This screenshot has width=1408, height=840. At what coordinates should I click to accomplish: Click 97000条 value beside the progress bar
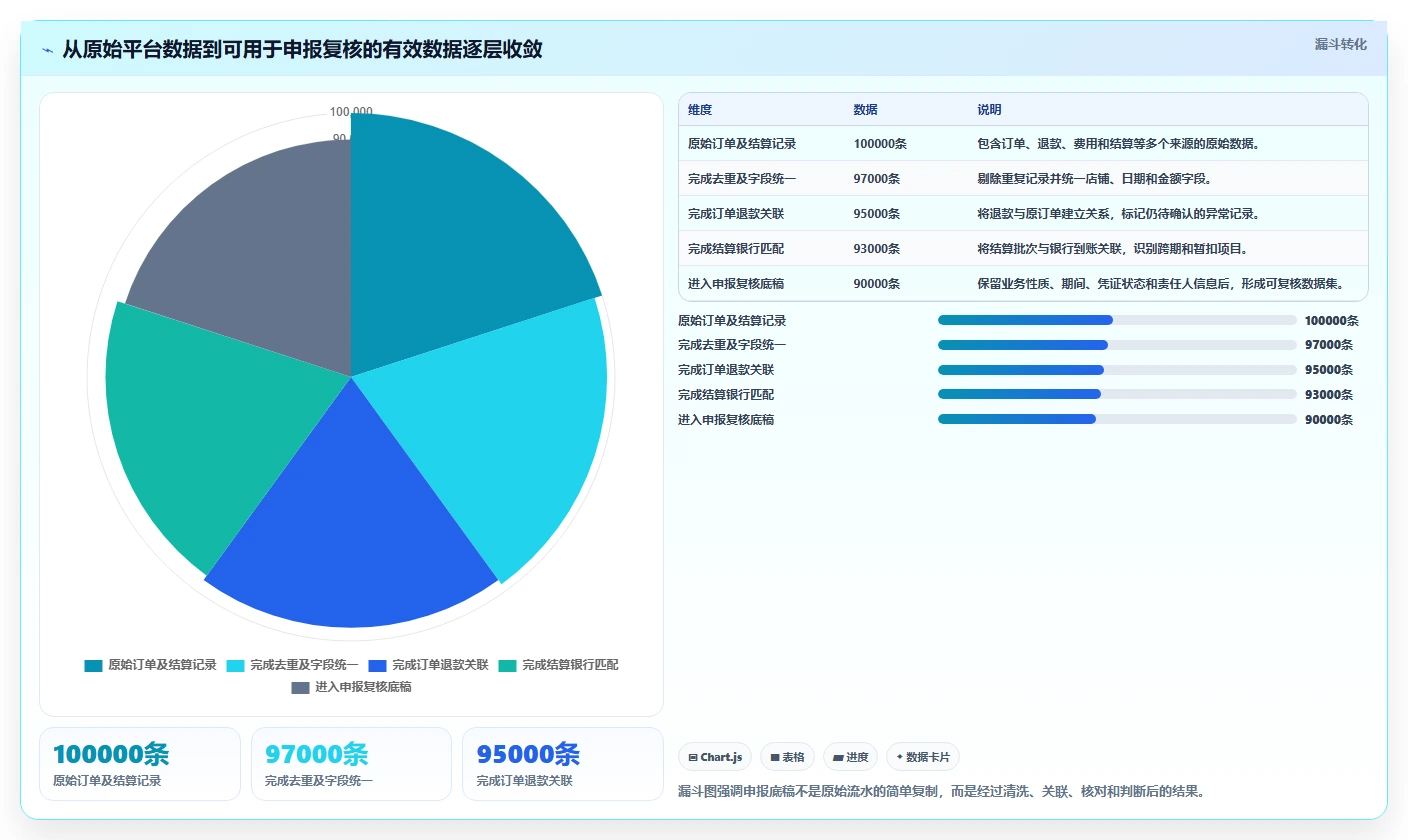tap(1329, 345)
